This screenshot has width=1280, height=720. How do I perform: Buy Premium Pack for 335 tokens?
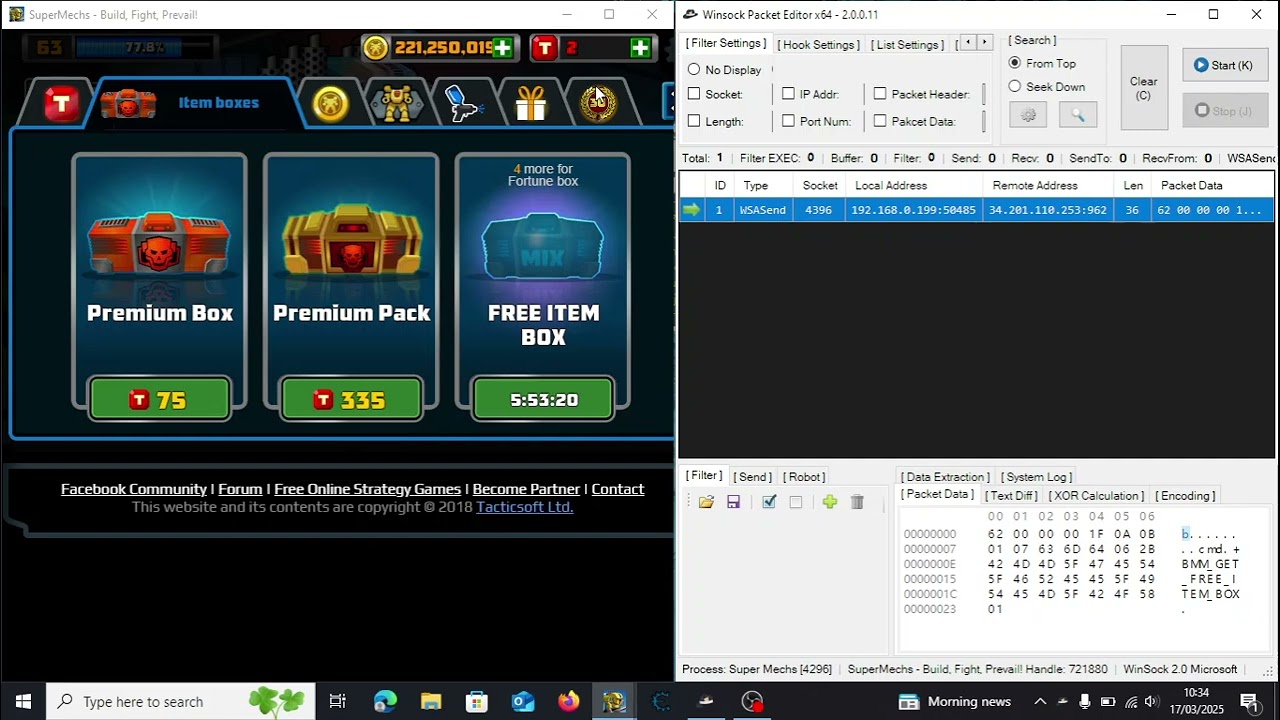[x=352, y=400]
